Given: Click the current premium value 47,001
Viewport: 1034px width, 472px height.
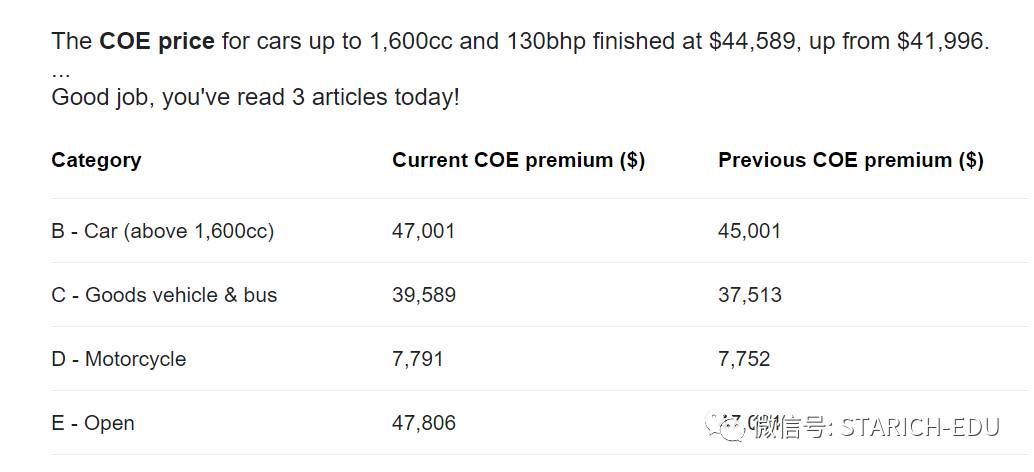Looking at the screenshot, I should [423, 231].
